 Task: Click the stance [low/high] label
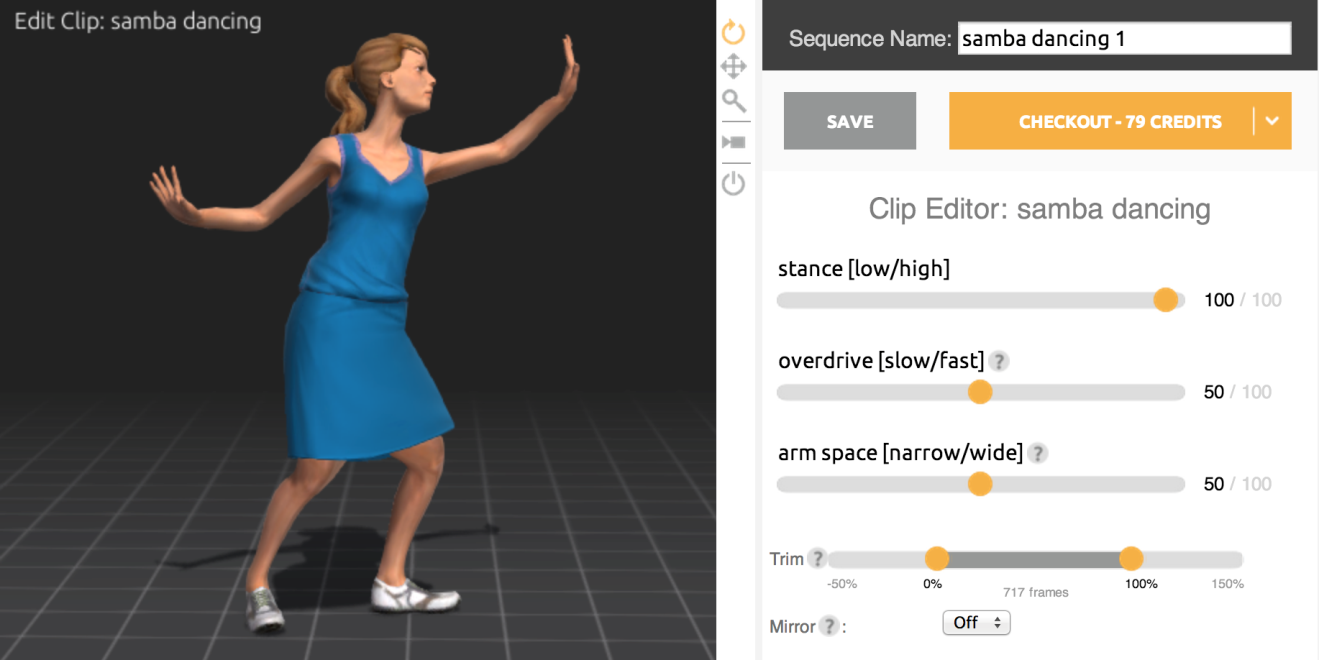click(x=864, y=269)
